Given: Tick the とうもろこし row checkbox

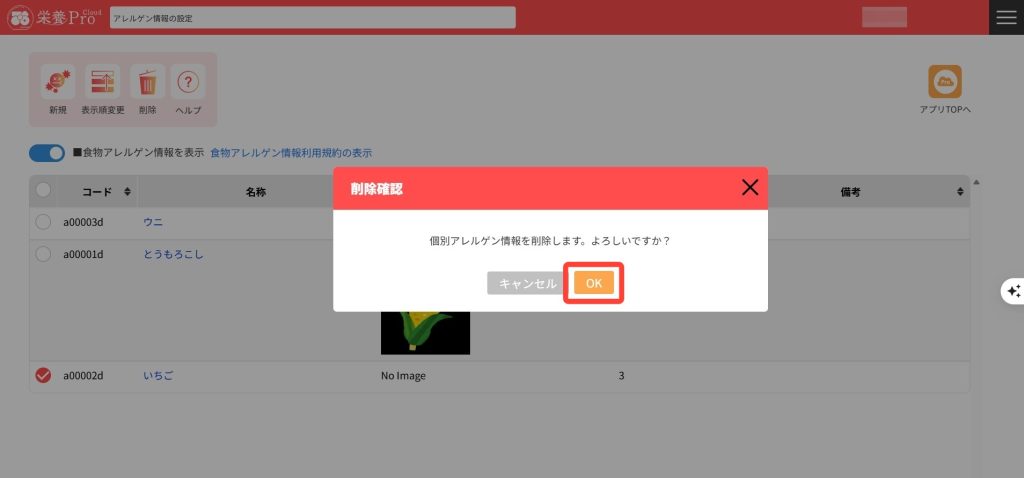Looking at the screenshot, I should [x=43, y=254].
